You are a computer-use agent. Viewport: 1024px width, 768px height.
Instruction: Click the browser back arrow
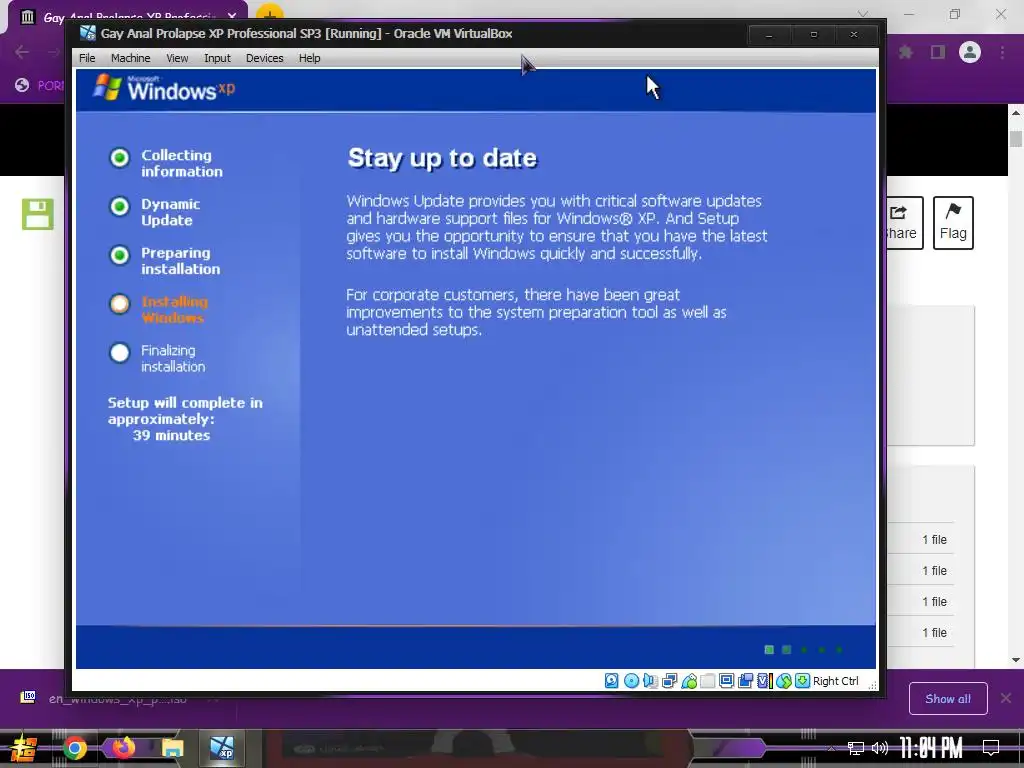(22, 52)
